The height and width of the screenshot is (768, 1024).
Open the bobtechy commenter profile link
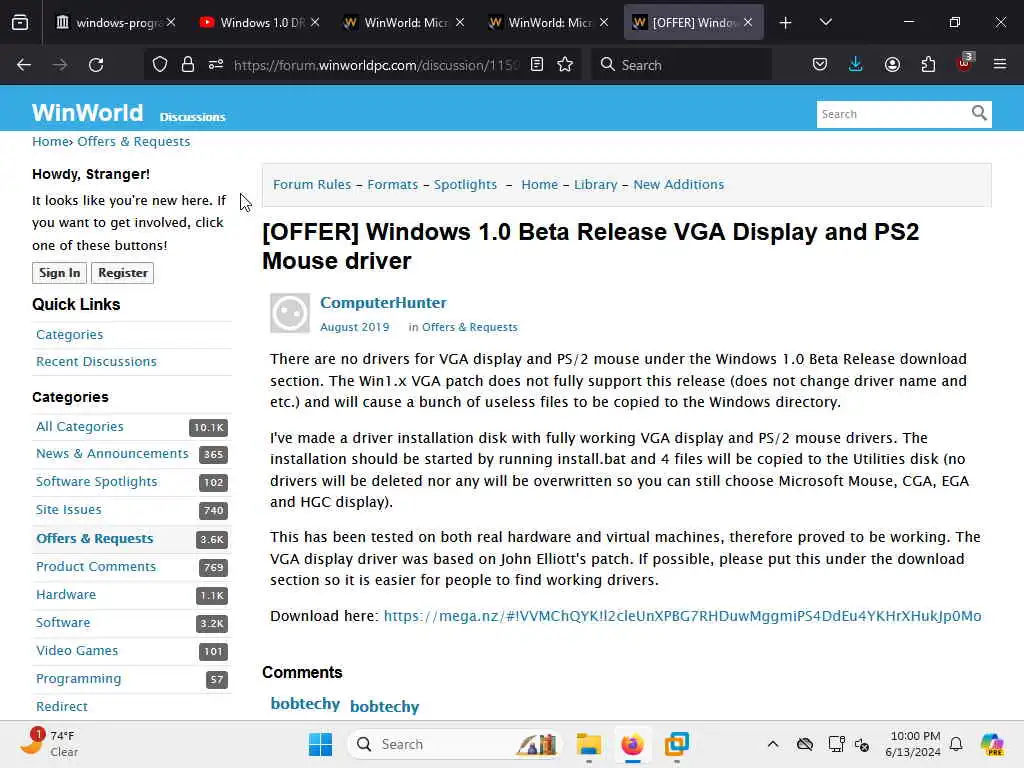pos(385,707)
